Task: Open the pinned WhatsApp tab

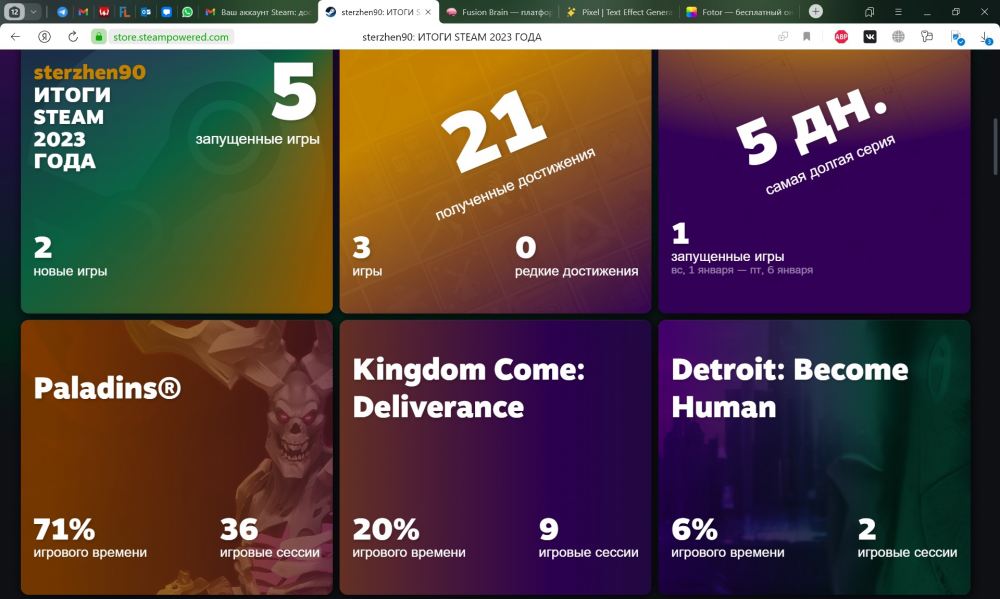Action: pos(188,11)
